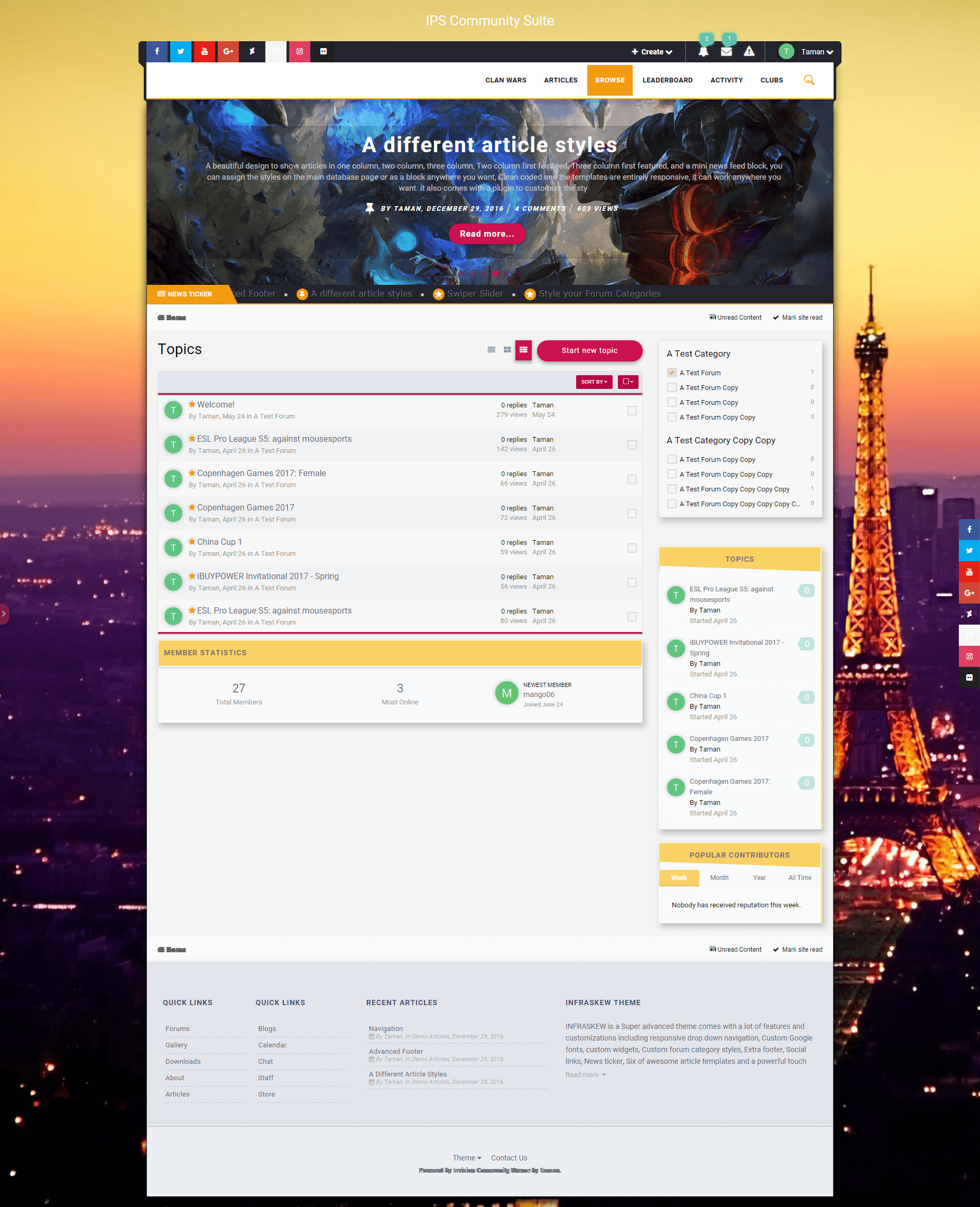Open the Welcome! topic link
This screenshot has height=1207, width=980.
pyautogui.click(x=216, y=405)
